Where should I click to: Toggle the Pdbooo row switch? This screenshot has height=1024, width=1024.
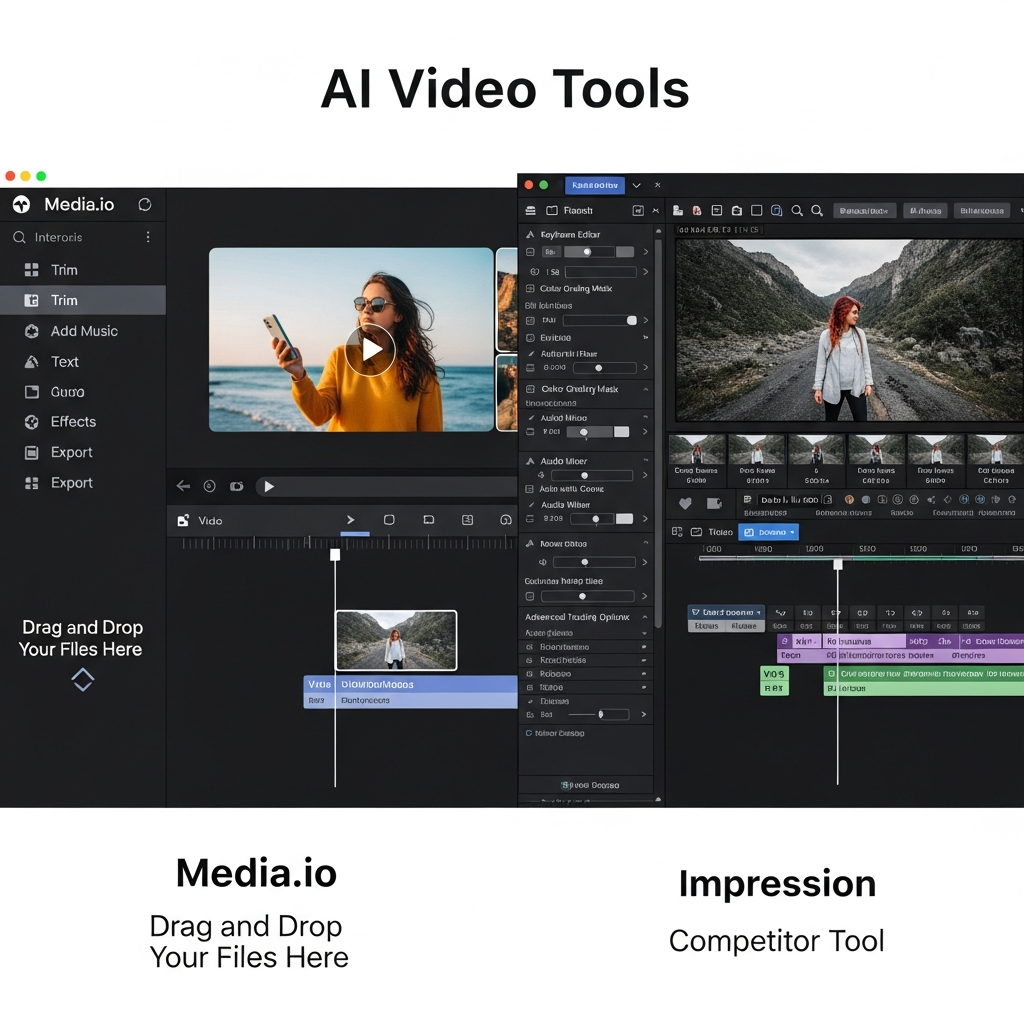coord(644,673)
